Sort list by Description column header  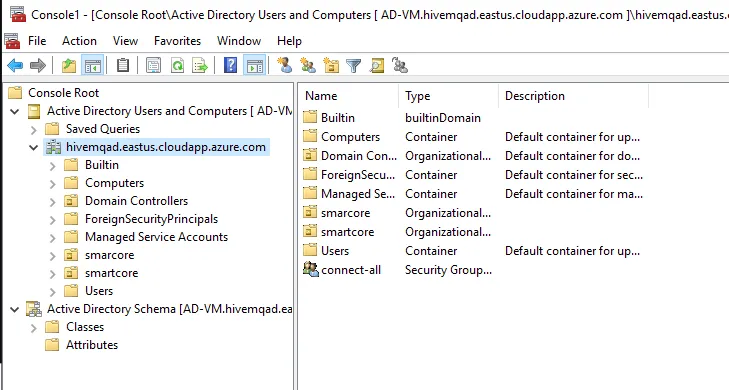tap(573, 96)
